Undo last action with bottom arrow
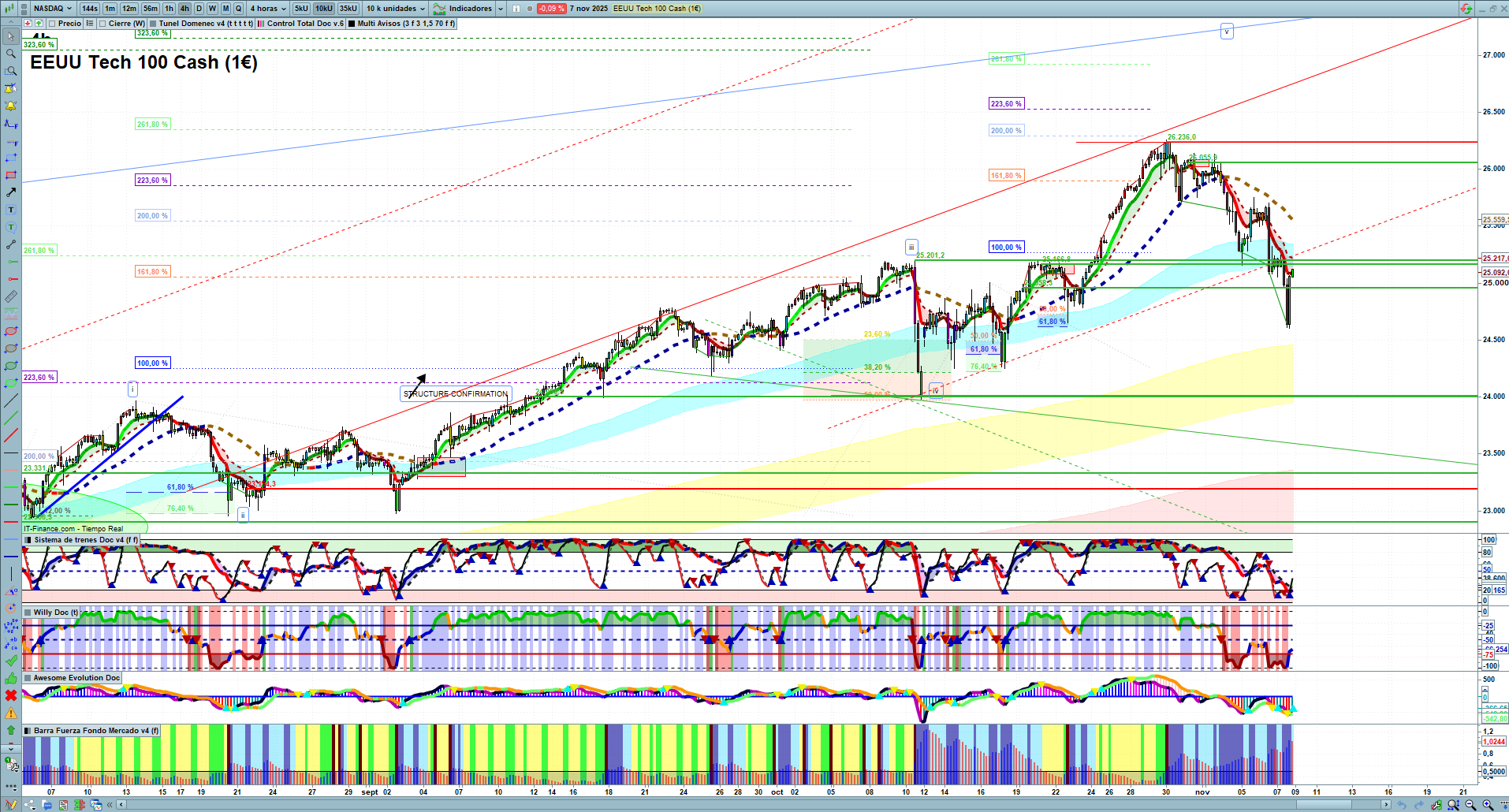Image resolution: width=1509 pixels, height=812 pixels. [x=1402, y=805]
